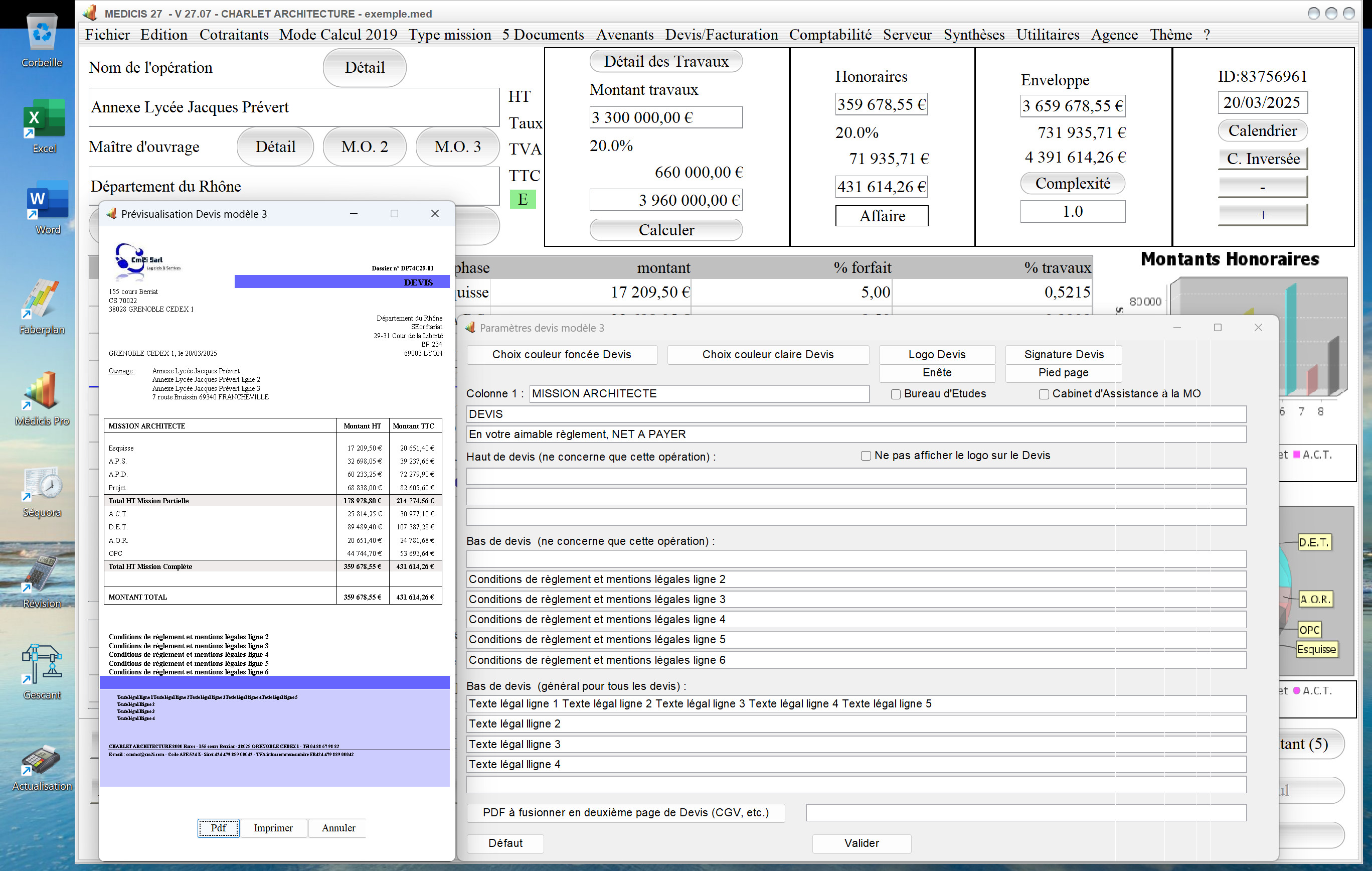Screen dimensions: 1372x871
Task: Click the plus stepper button under ID
Action: (1263, 215)
